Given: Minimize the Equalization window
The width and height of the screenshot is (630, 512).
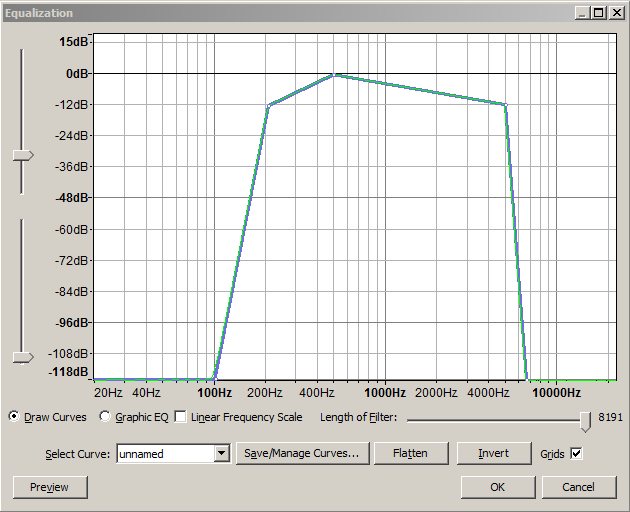Looking at the screenshot, I should point(583,13).
